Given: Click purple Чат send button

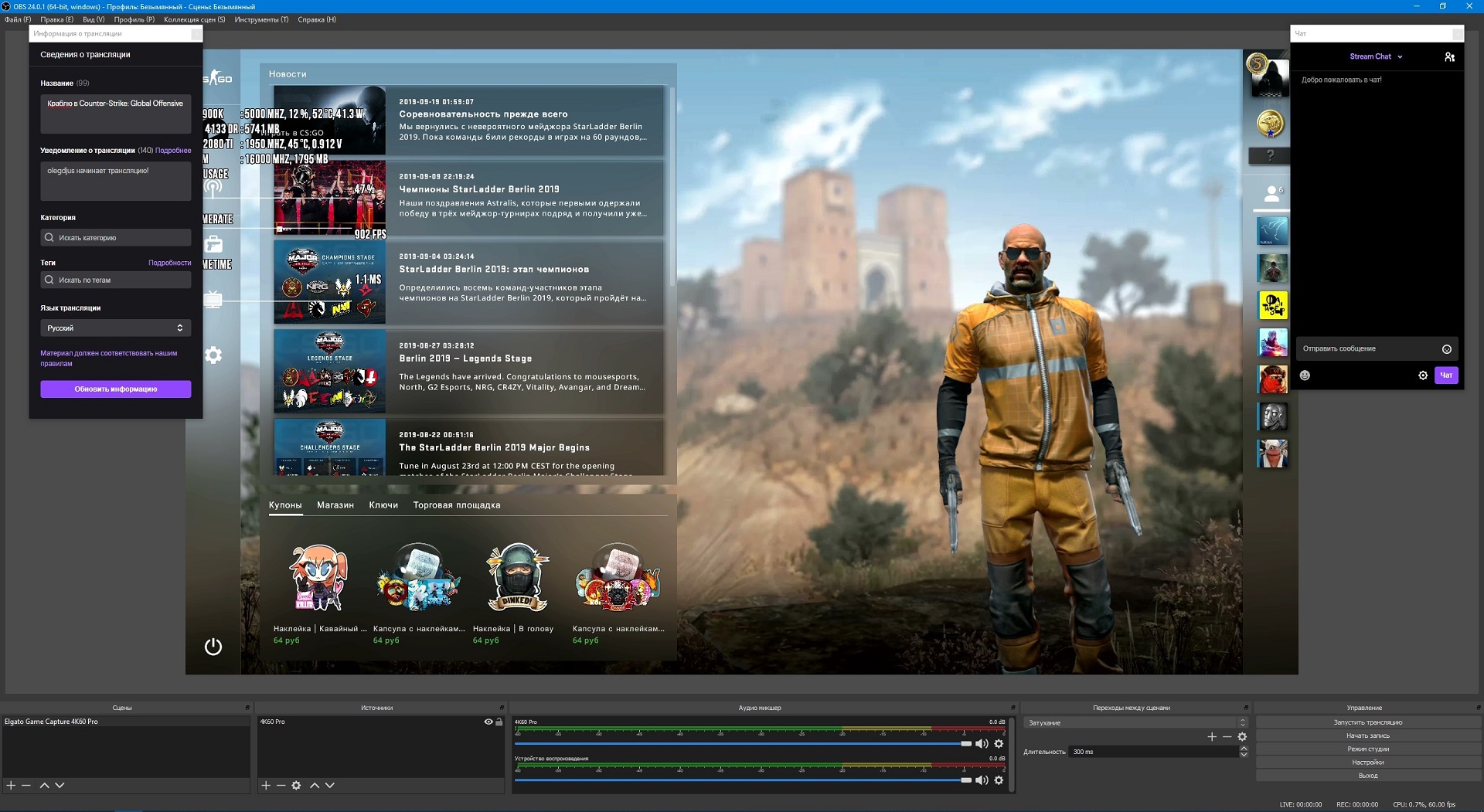Looking at the screenshot, I should point(1446,375).
